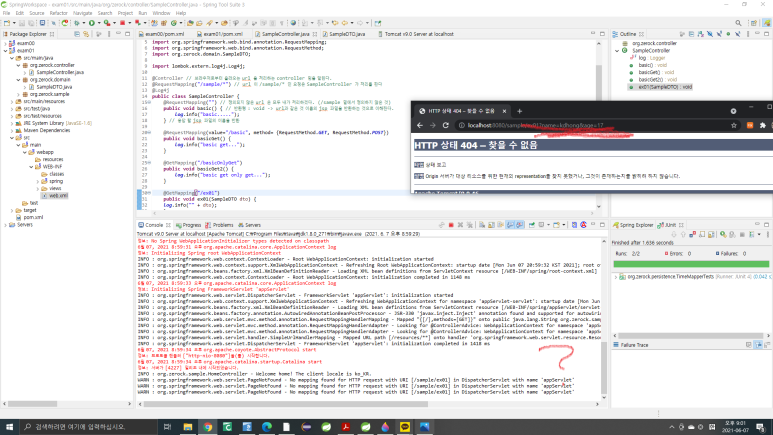Click Back arrow in browser window
Viewport: 773px width, 435px height.
click(x=420, y=125)
